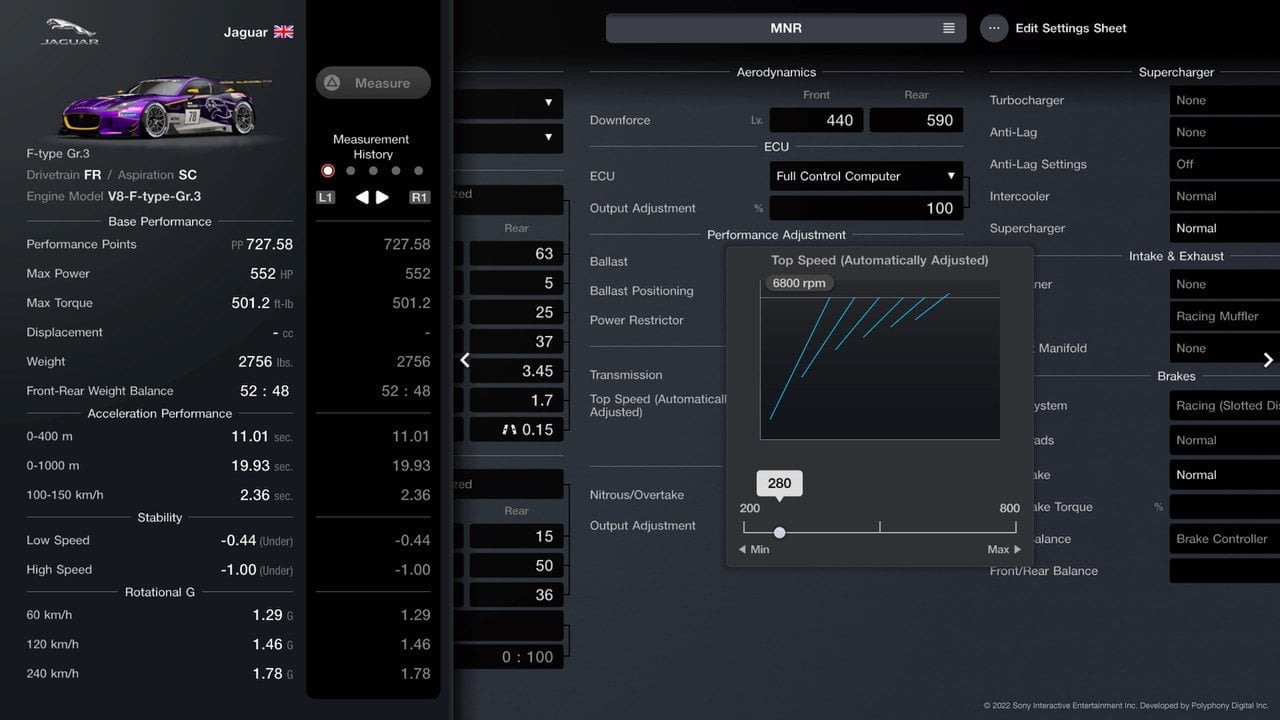Image resolution: width=1280 pixels, height=720 pixels.
Task: Go to previous measurement history entry
Action: 362,197
